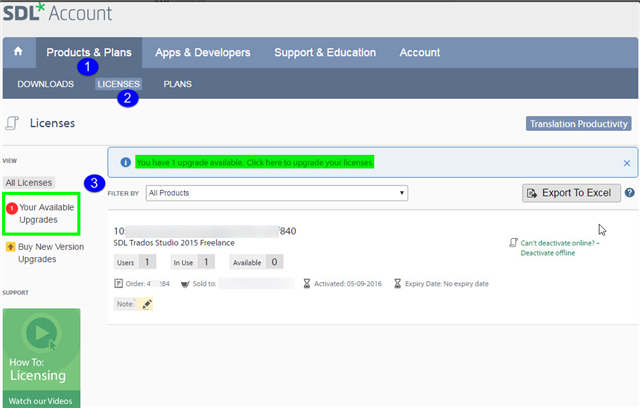This screenshot has height=408, width=640.
Task: Select the PLANS submenu
Action: point(178,84)
